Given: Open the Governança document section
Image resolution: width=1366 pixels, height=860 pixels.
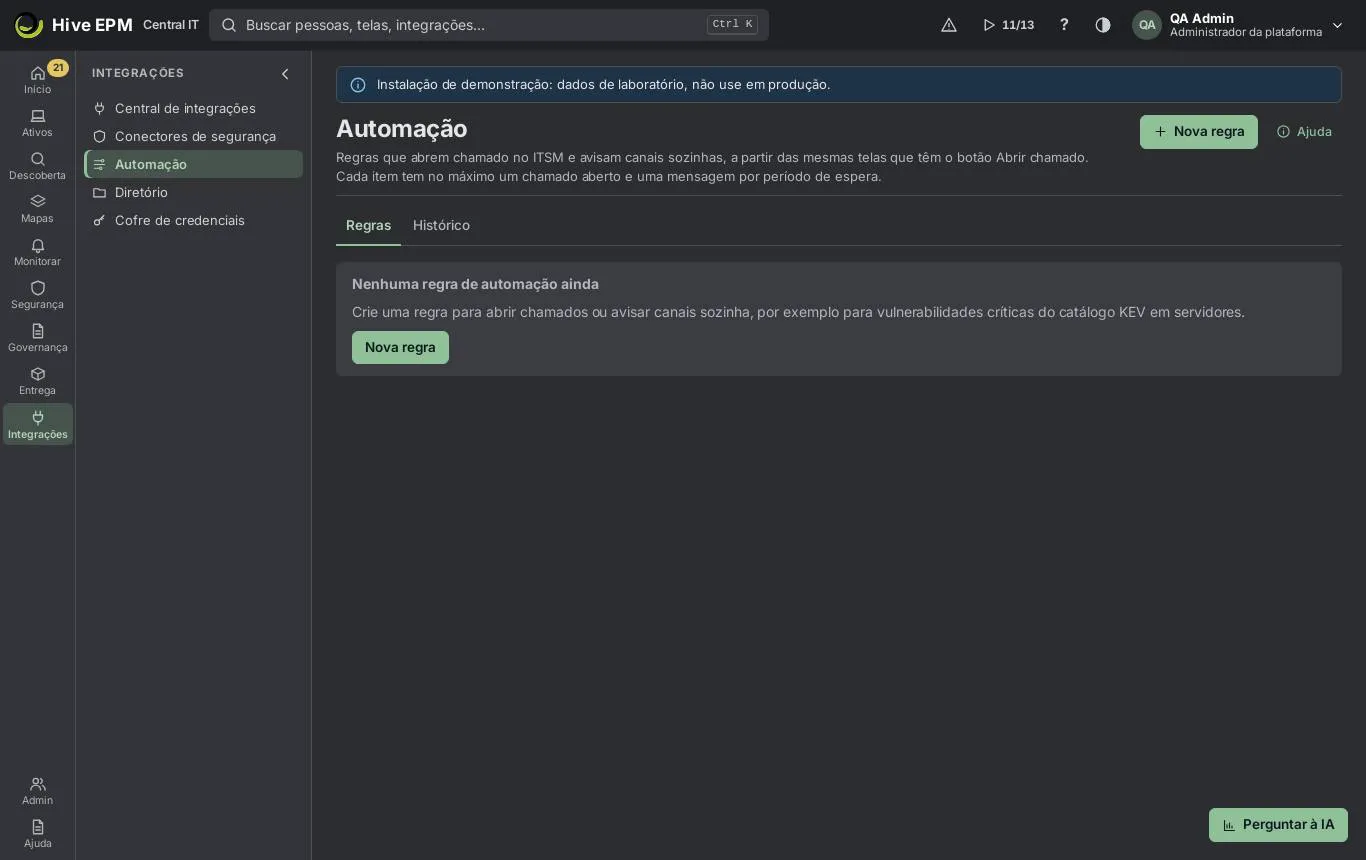Looking at the screenshot, I should coord(37,339).
